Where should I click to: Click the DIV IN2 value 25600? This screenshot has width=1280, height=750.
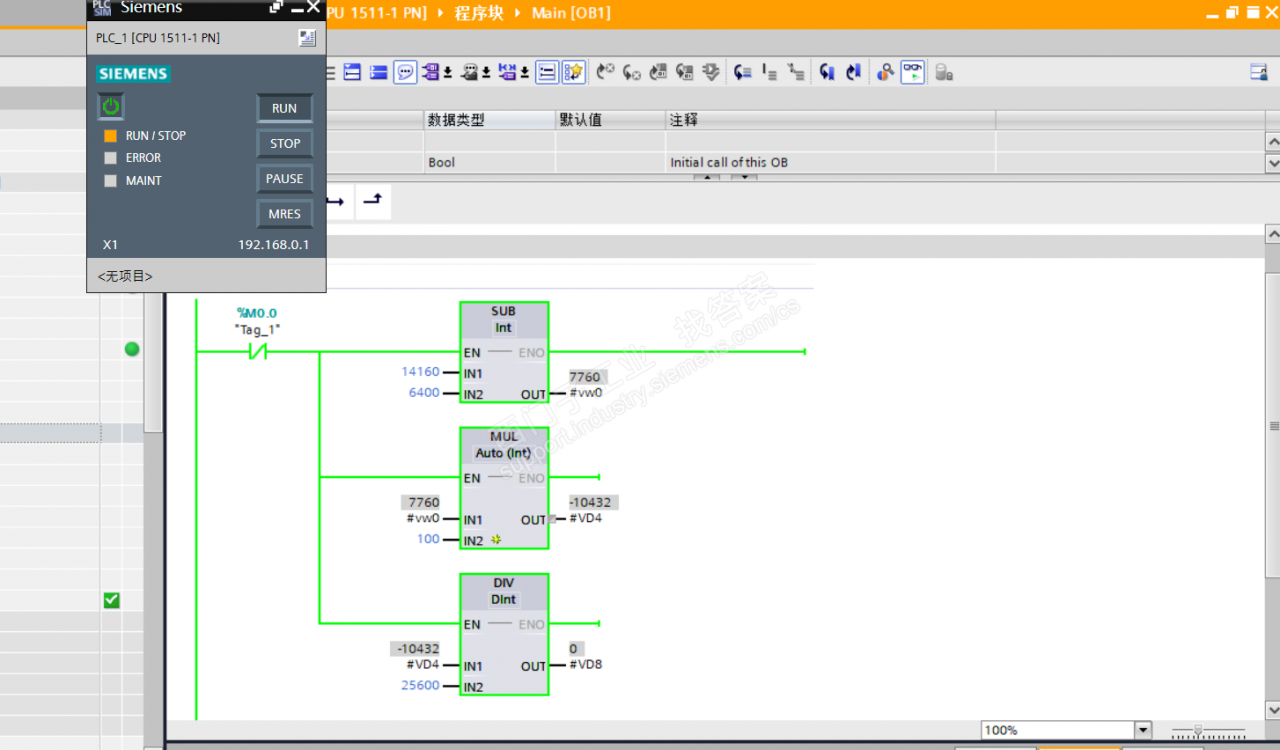[x=420, y=686]
